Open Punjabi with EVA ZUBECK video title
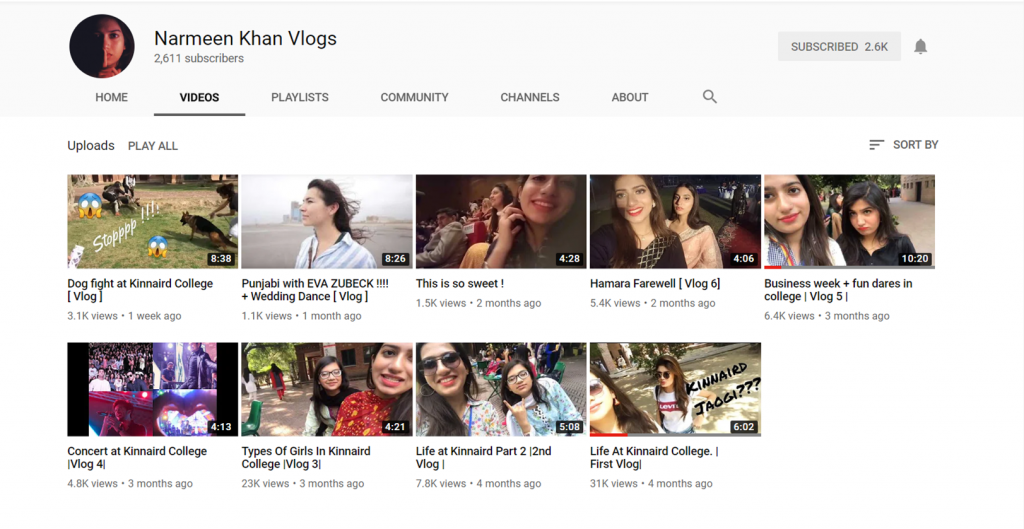This screenshot has width=1024, height=529. (315, 290)
